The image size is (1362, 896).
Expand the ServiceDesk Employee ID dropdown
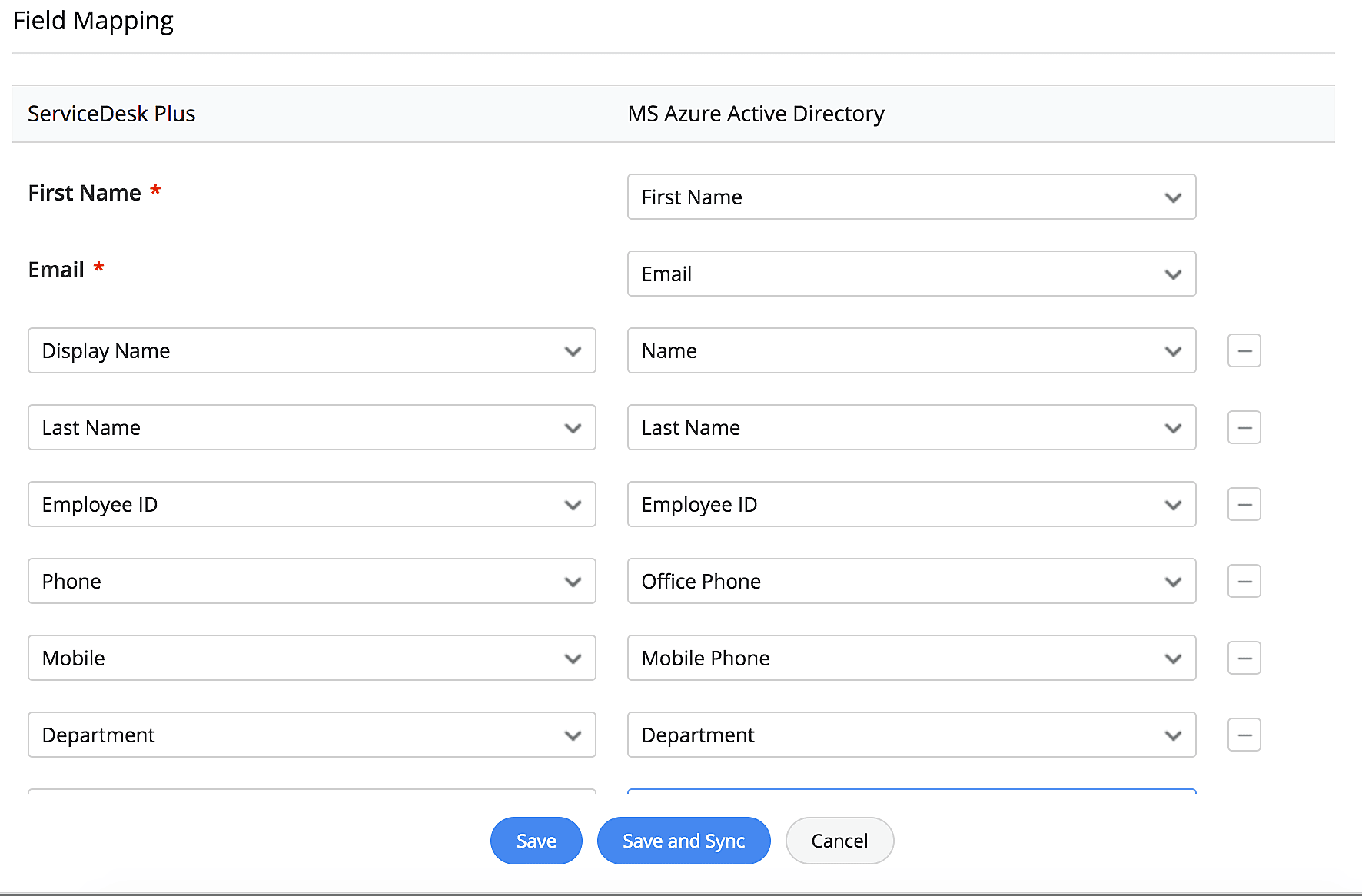[311, 504]
